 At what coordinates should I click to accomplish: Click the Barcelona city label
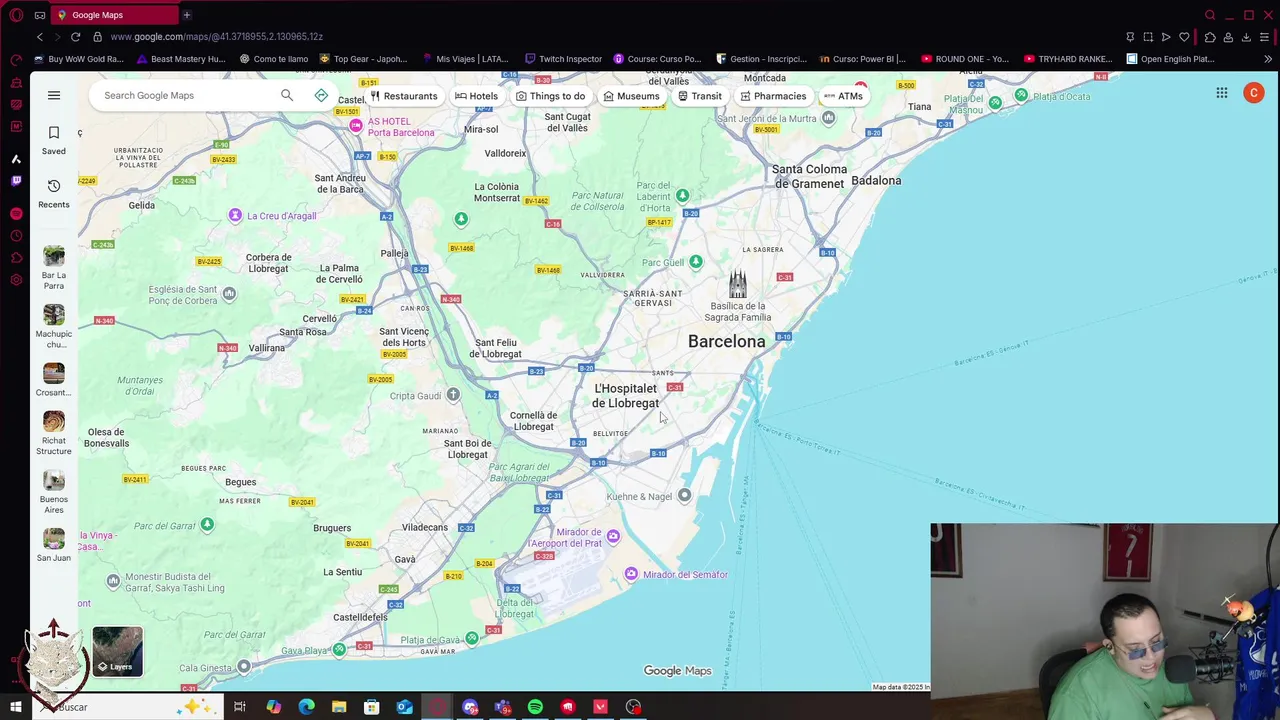pos(726,341)
